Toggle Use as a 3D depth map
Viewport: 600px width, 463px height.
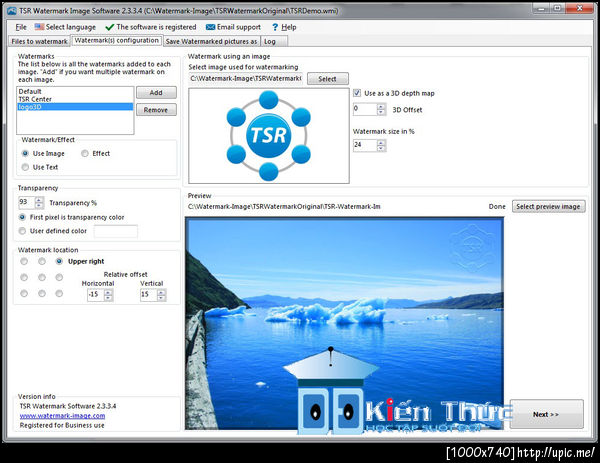coord(357,93)
